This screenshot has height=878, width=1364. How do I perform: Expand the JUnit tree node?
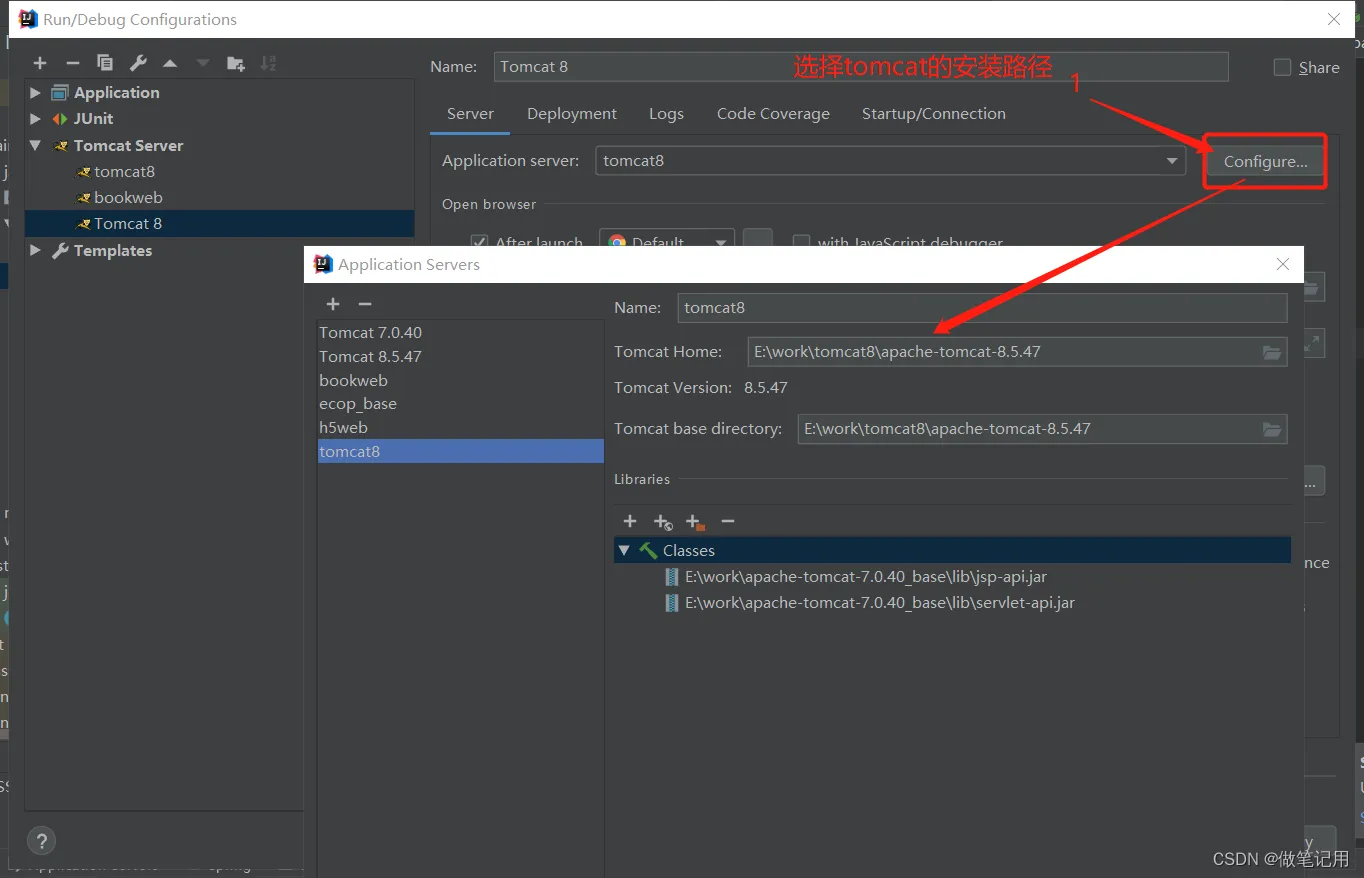(36, 118)
